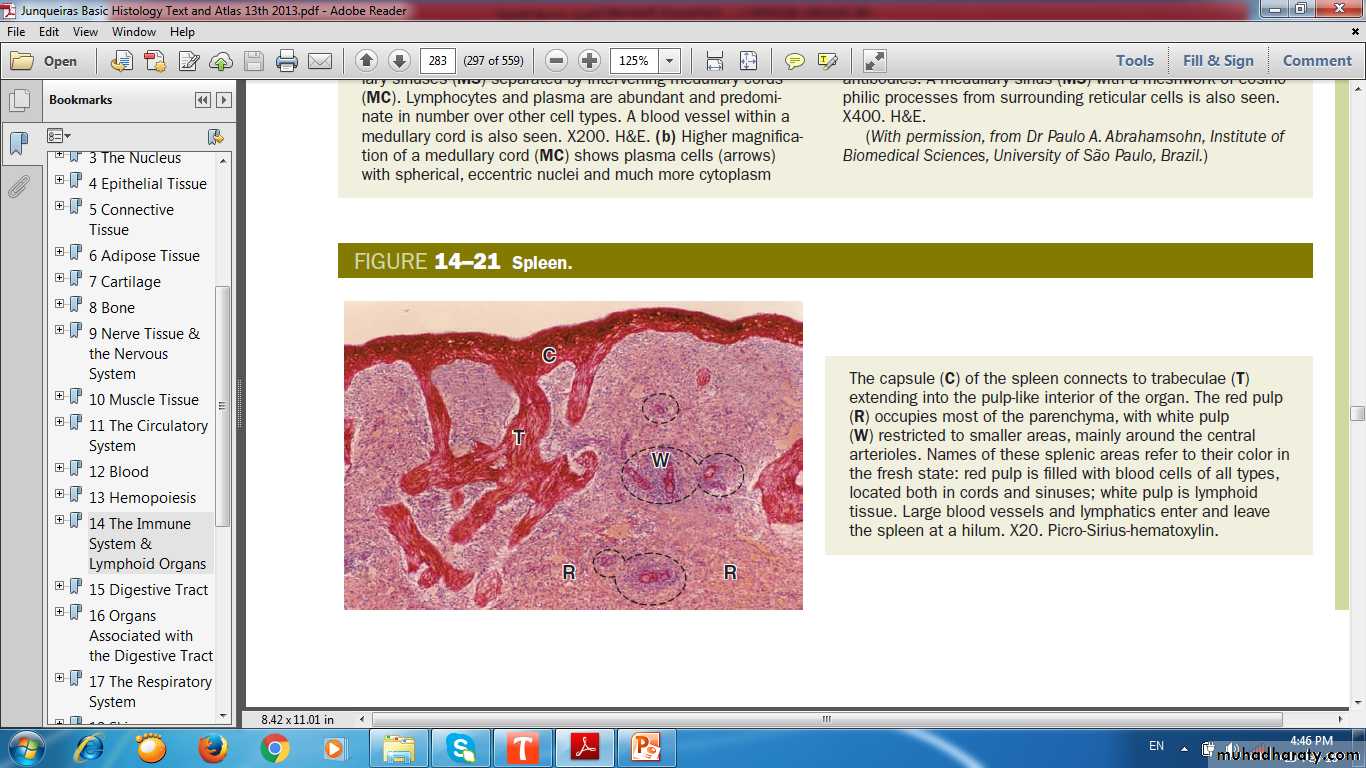Add a sticky note comment
This screenshot has width=1366, height=768.
coord(795,61)
